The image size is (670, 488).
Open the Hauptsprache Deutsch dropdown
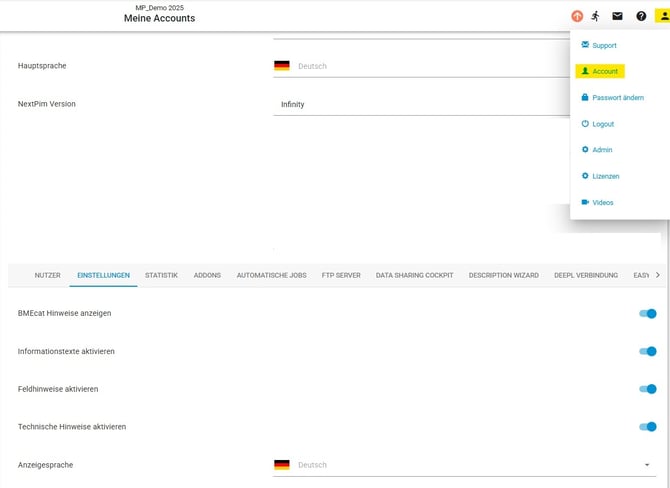coord(421,66)
